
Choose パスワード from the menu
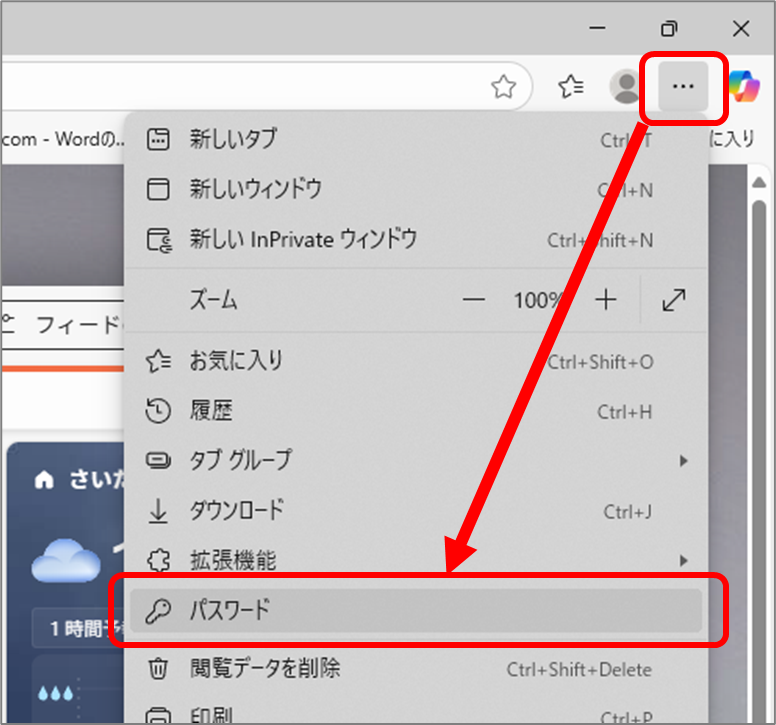point(416,610)
